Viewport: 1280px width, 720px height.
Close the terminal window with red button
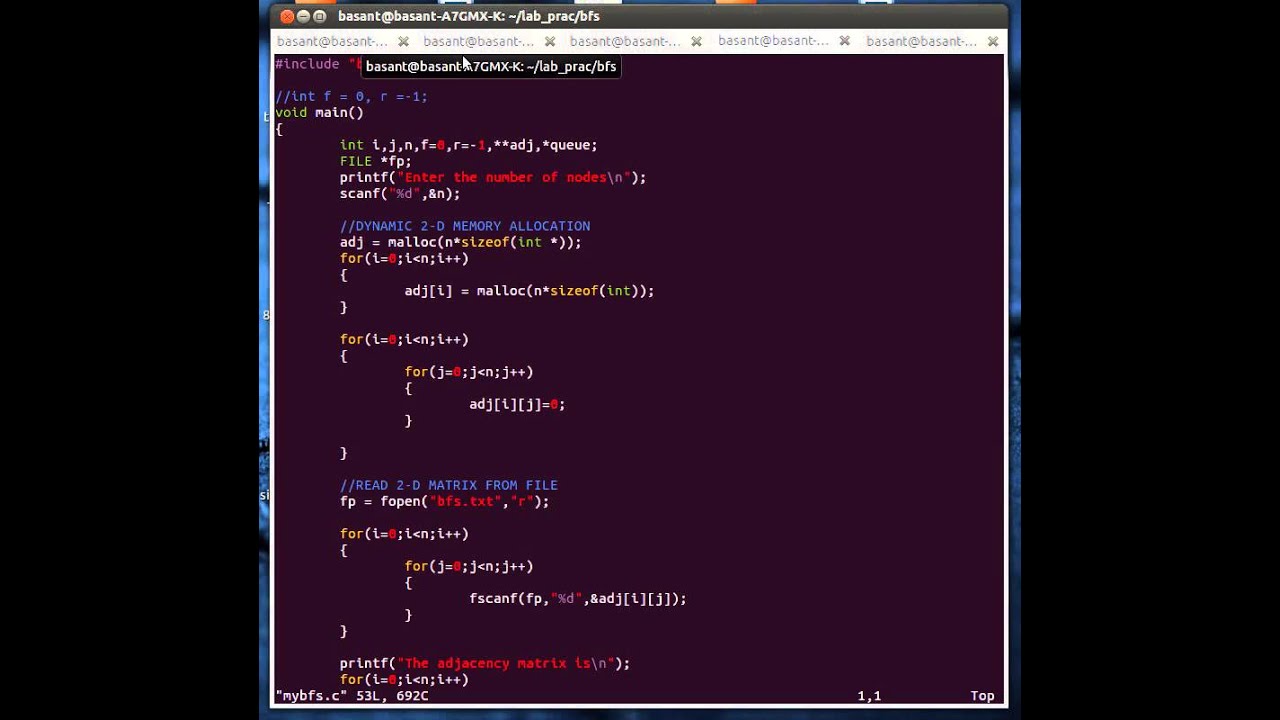click(287, 16)
